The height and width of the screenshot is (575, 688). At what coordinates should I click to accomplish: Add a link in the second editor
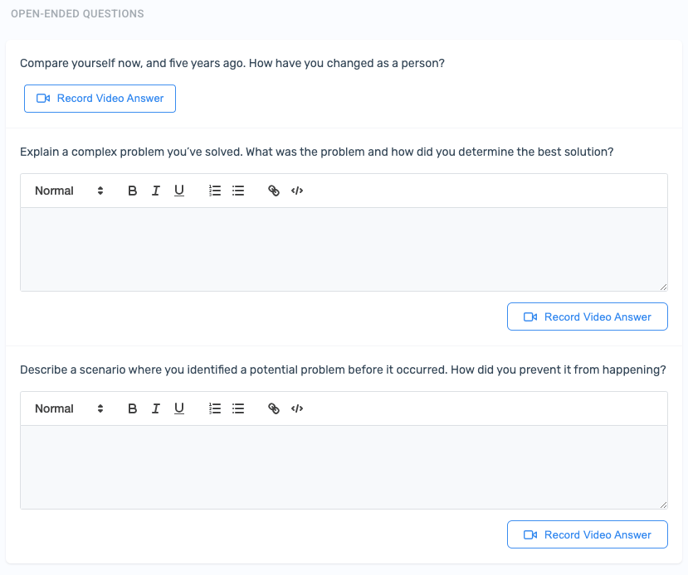pyautogui.click(x=274, y=409)
